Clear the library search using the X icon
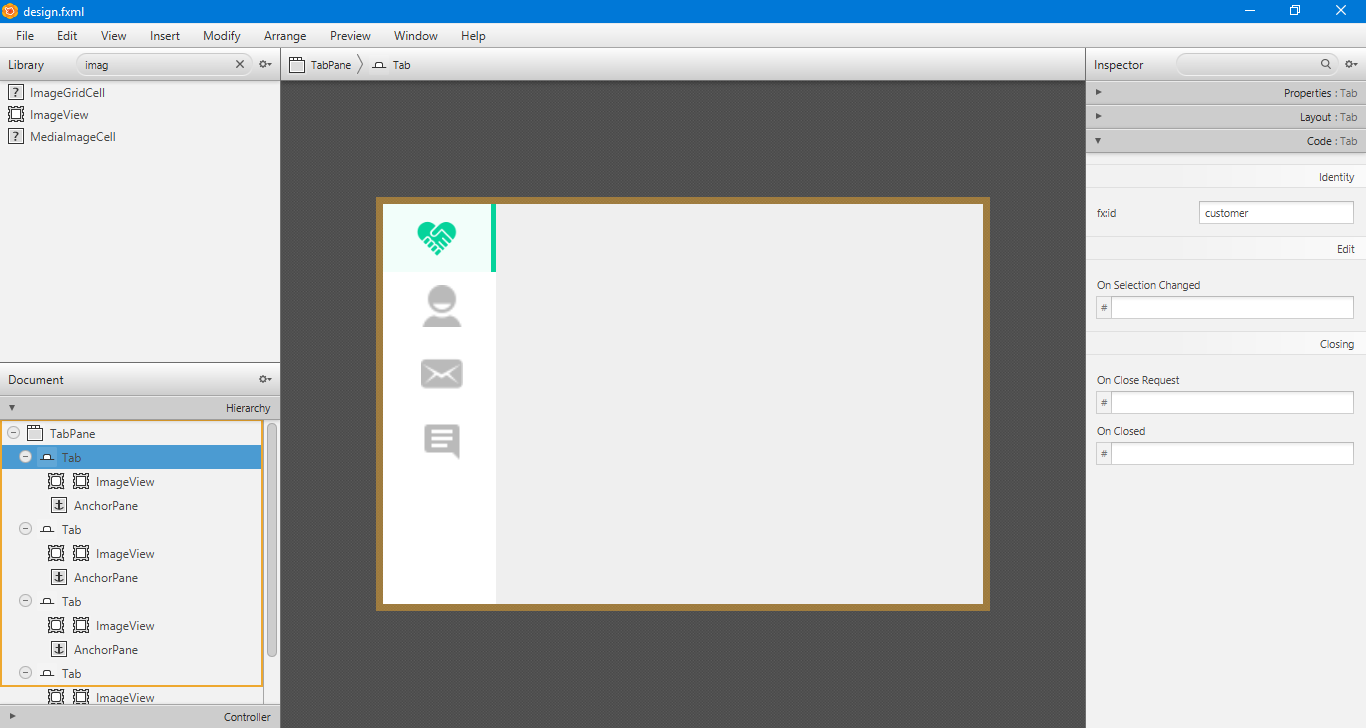Screen dimensions: 1366x728 click(x=239, y=64)
